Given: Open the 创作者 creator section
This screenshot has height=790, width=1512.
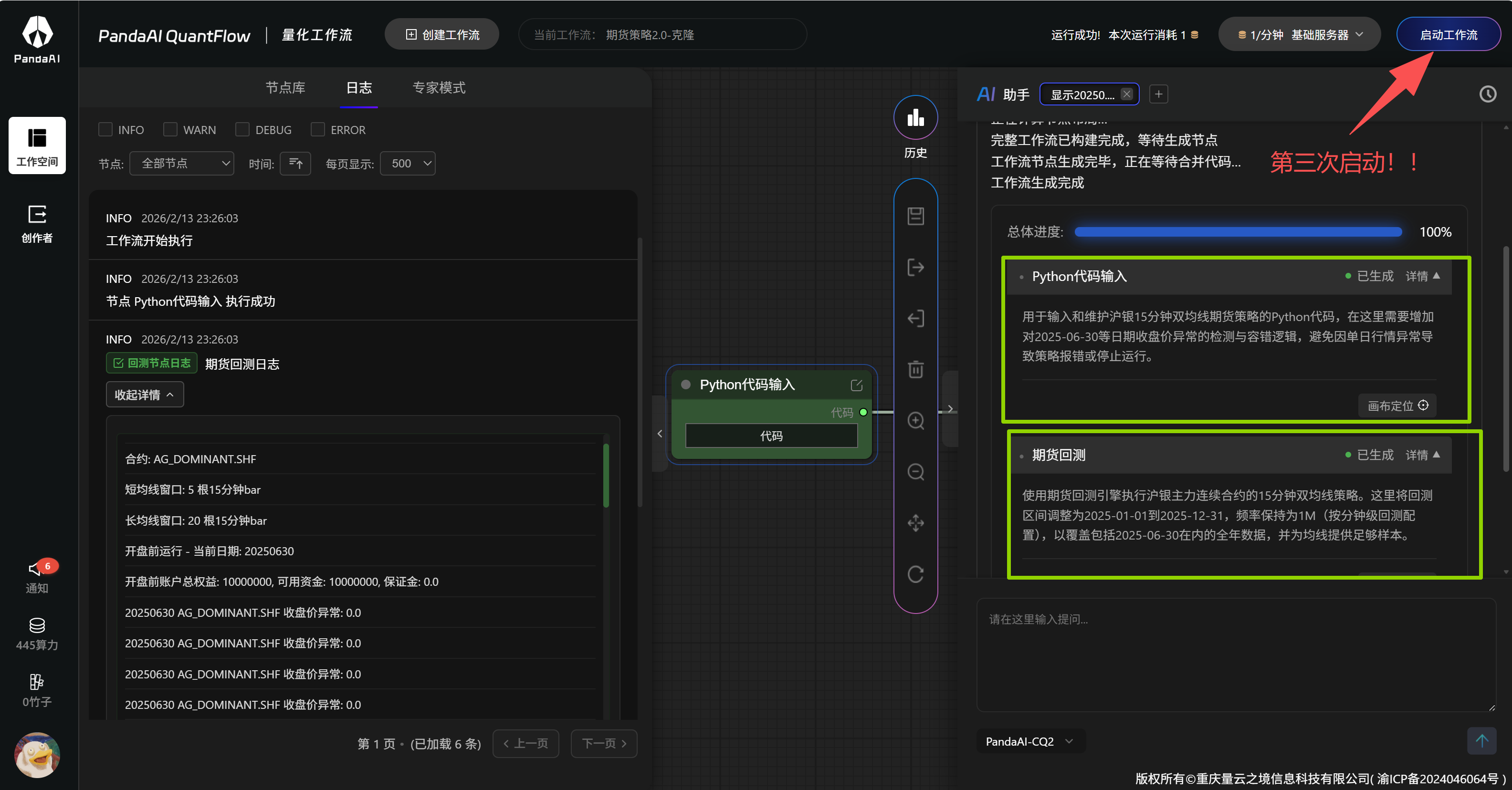Looking at the screenshot, I should (37, 223).
